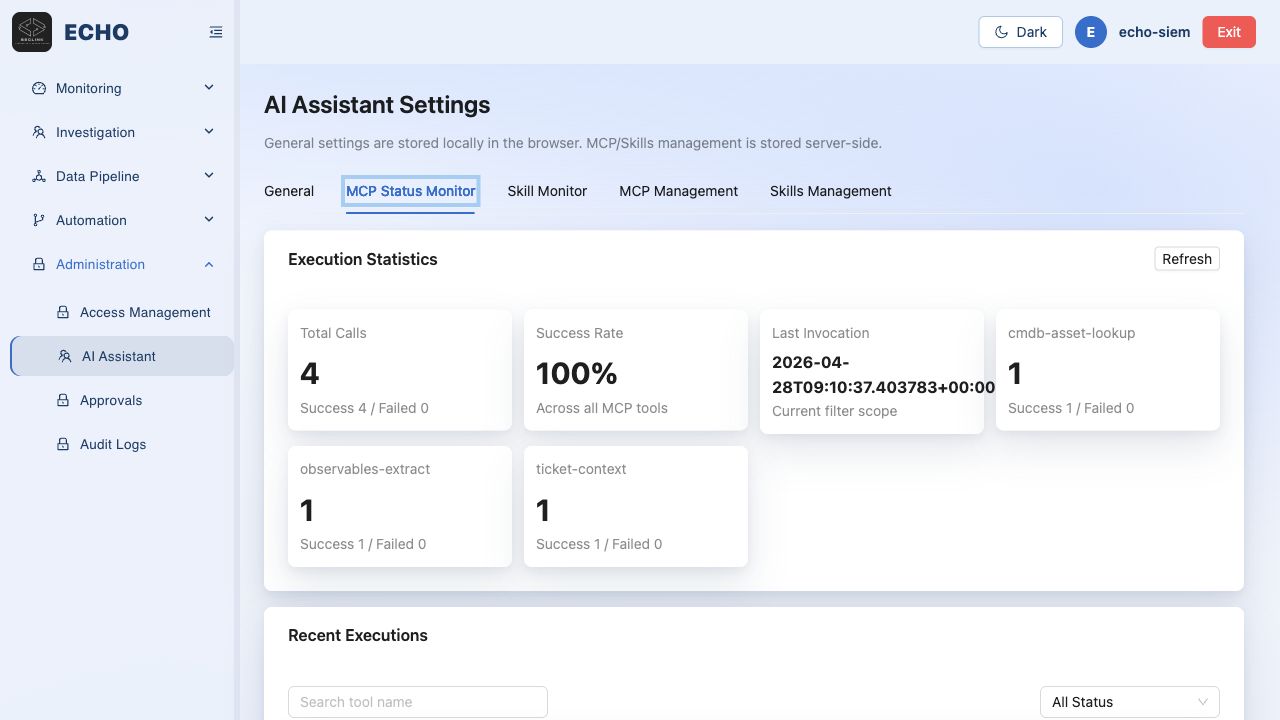Open the MCP Management tab
Viewport: 1280px width, 720px height.
click(x=678, y=191)
